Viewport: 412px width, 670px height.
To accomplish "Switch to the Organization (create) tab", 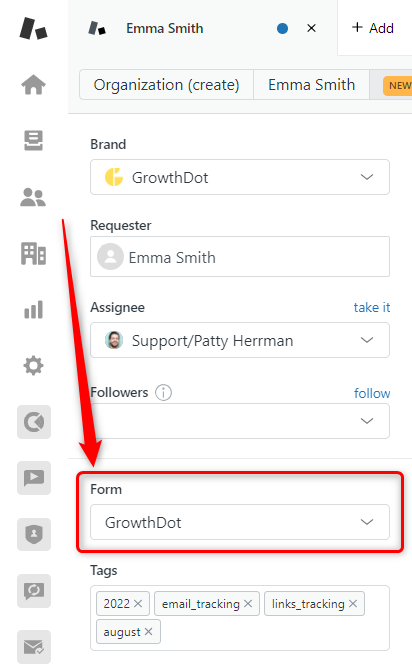I will pyautogui.click(x=166, y=85).
